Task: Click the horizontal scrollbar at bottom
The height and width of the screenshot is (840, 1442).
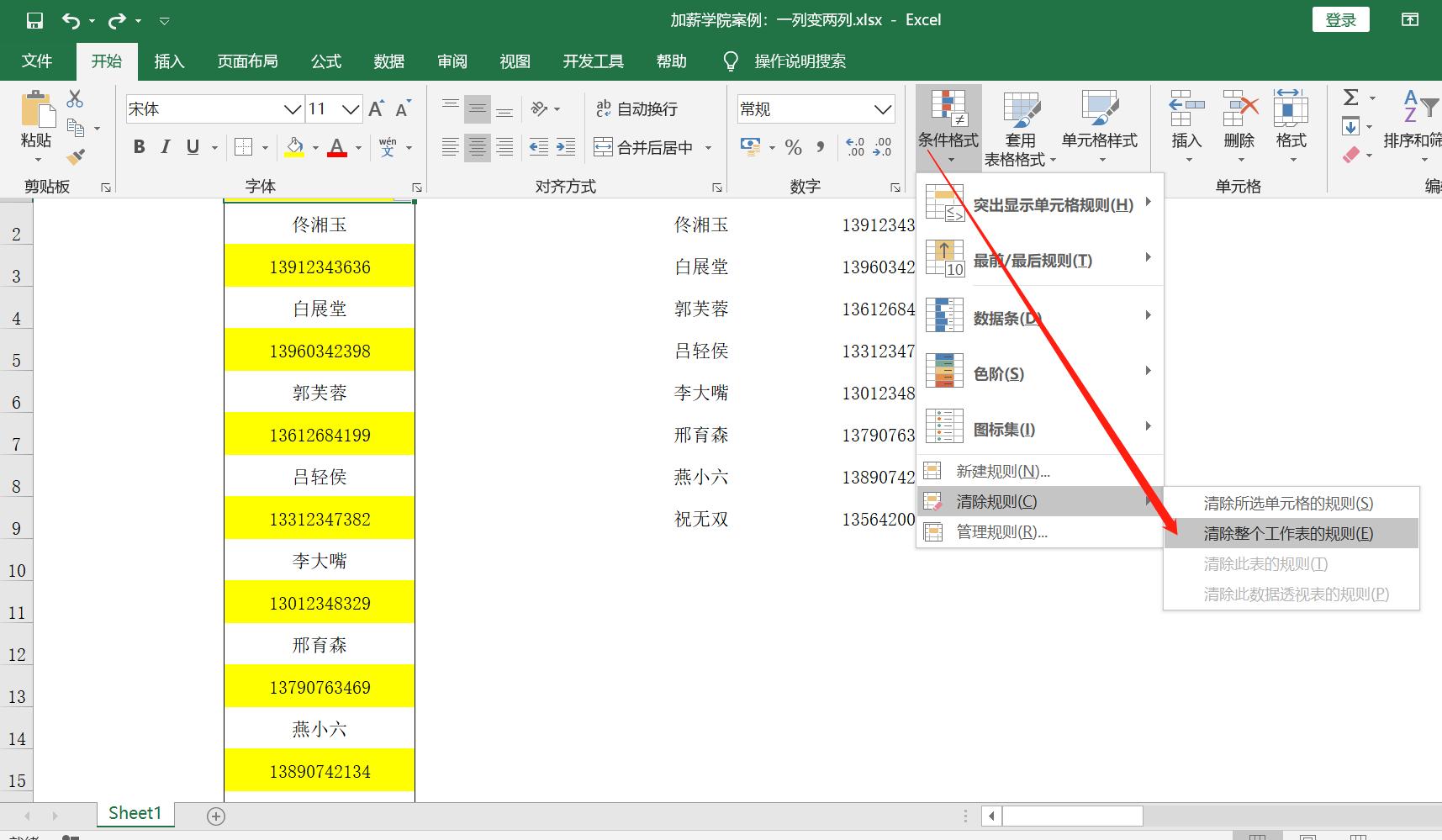Action: click(1071, 815)
